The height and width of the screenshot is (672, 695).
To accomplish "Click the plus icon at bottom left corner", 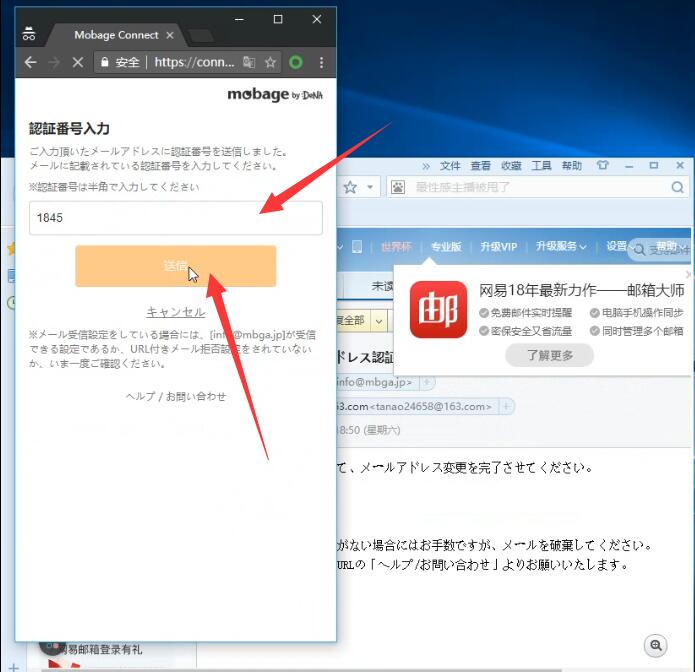I will coord(14,667).
